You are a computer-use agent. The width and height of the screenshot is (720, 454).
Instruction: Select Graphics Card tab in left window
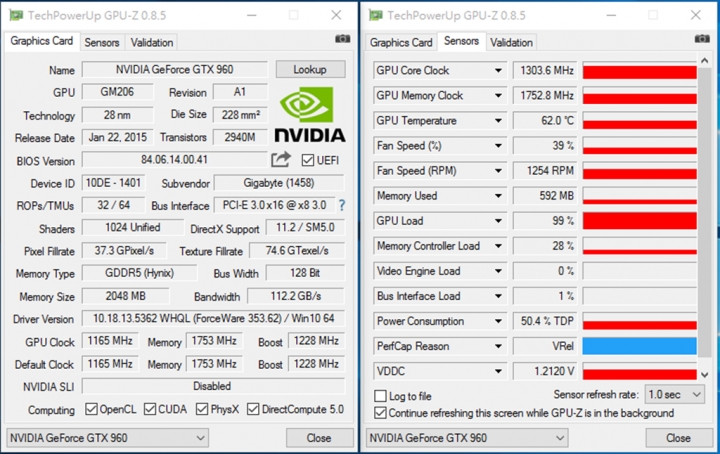tap(42, 41)
